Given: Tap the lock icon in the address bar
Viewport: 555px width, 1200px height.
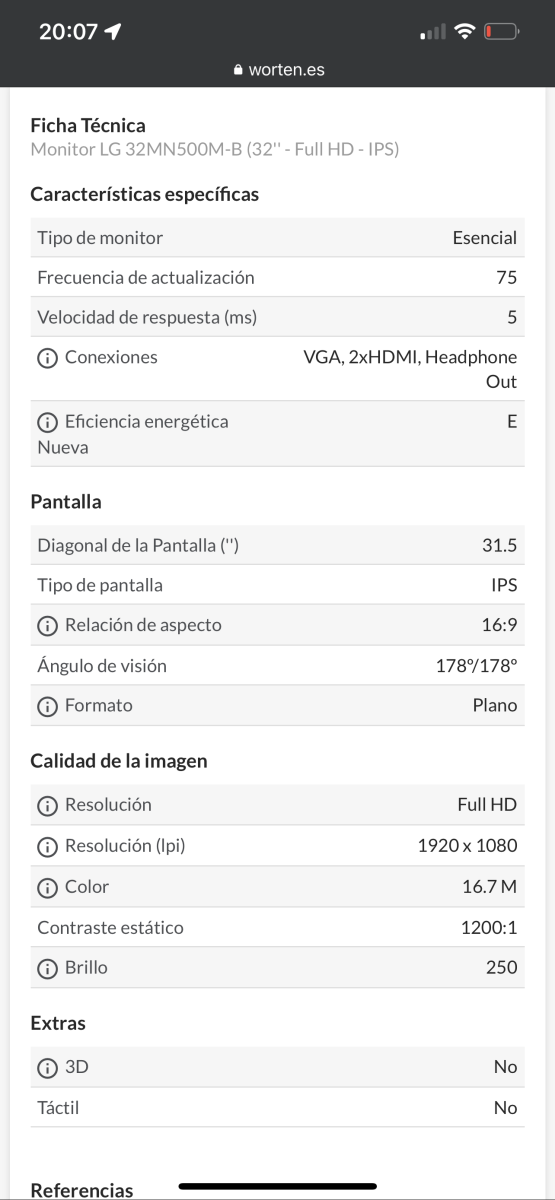Looking at the screenshot, I should click(238, 70).
